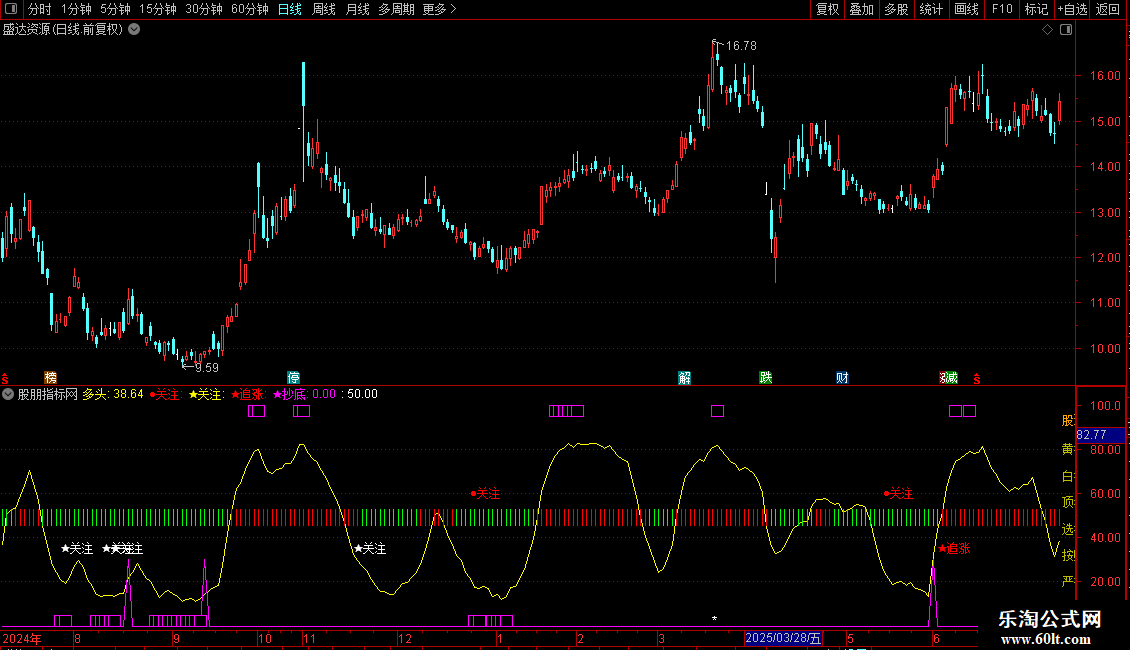This screenshot has width=1130, height=650.
Task: Open the 盛达资源 chart title dropdown
Action: click(x=134, y=29)
